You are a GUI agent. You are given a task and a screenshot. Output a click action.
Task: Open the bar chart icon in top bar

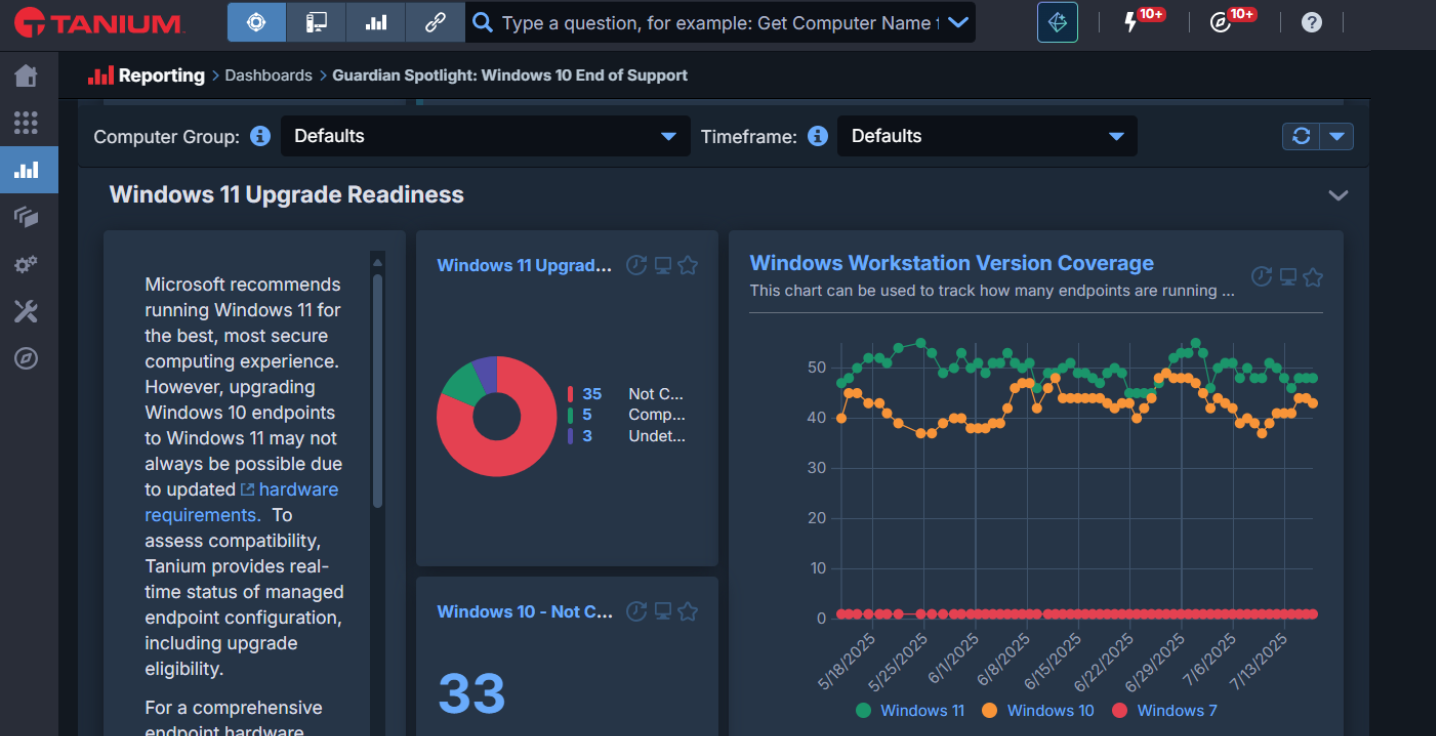(x=376, y=22)
